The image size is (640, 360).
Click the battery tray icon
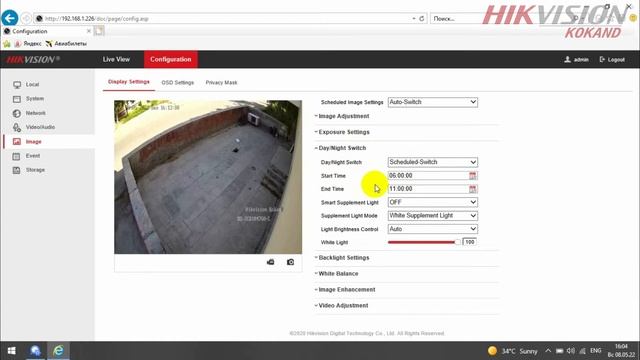tap(560, 351)
